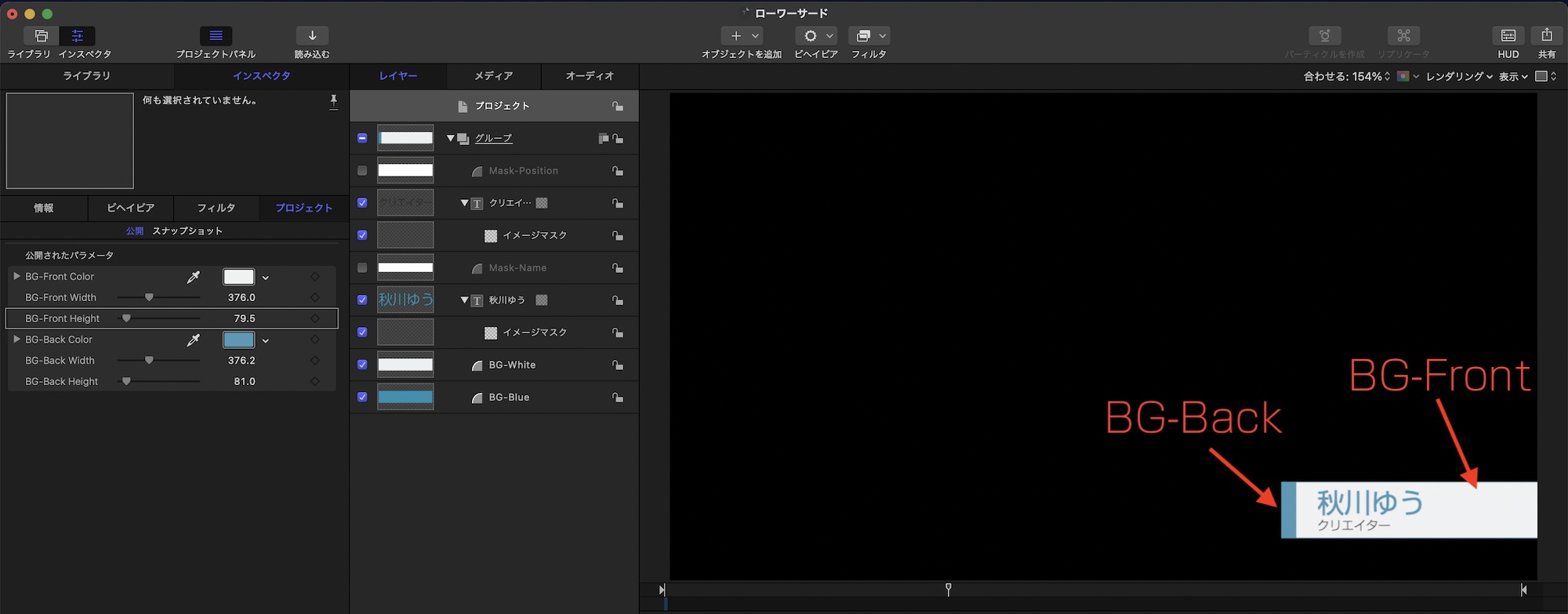1568x614 pixels.
Task: Click the BG-Front Color white swatch
Action: pyautogui.click(x=239, y=277)
